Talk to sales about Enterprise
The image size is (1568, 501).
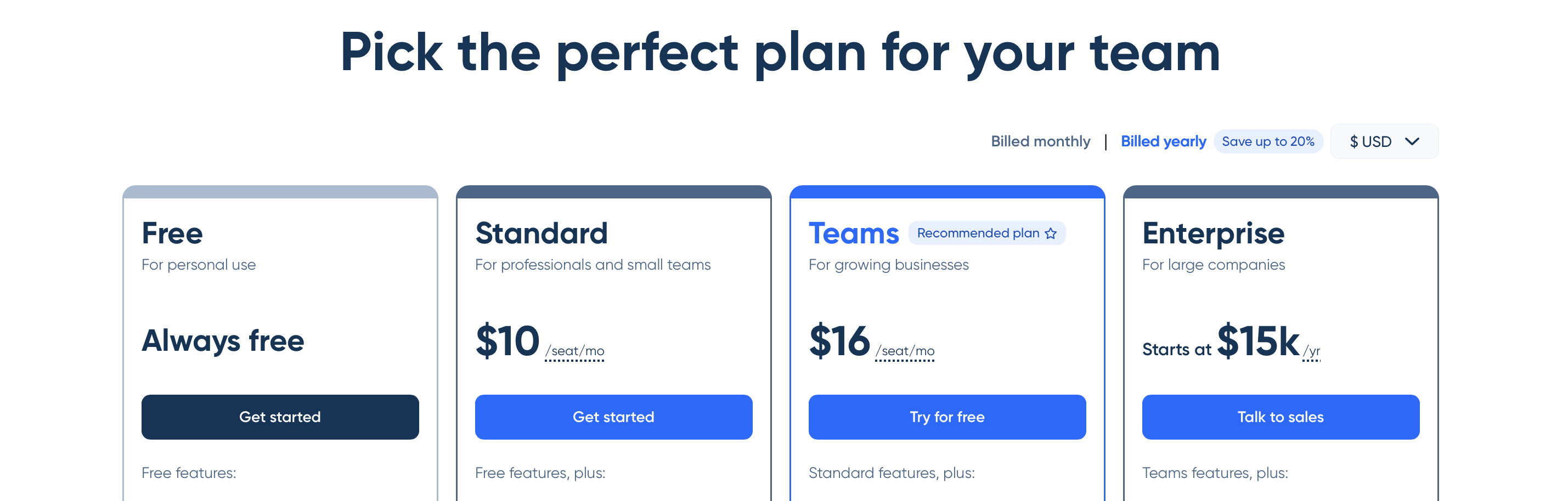pos(1281,417)
